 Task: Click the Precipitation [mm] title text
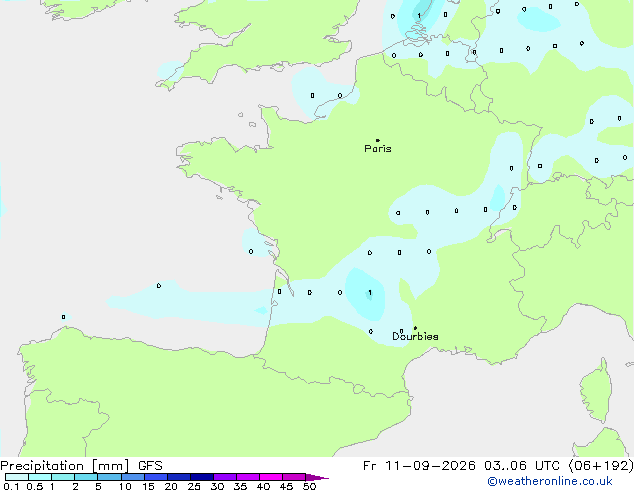65,466
